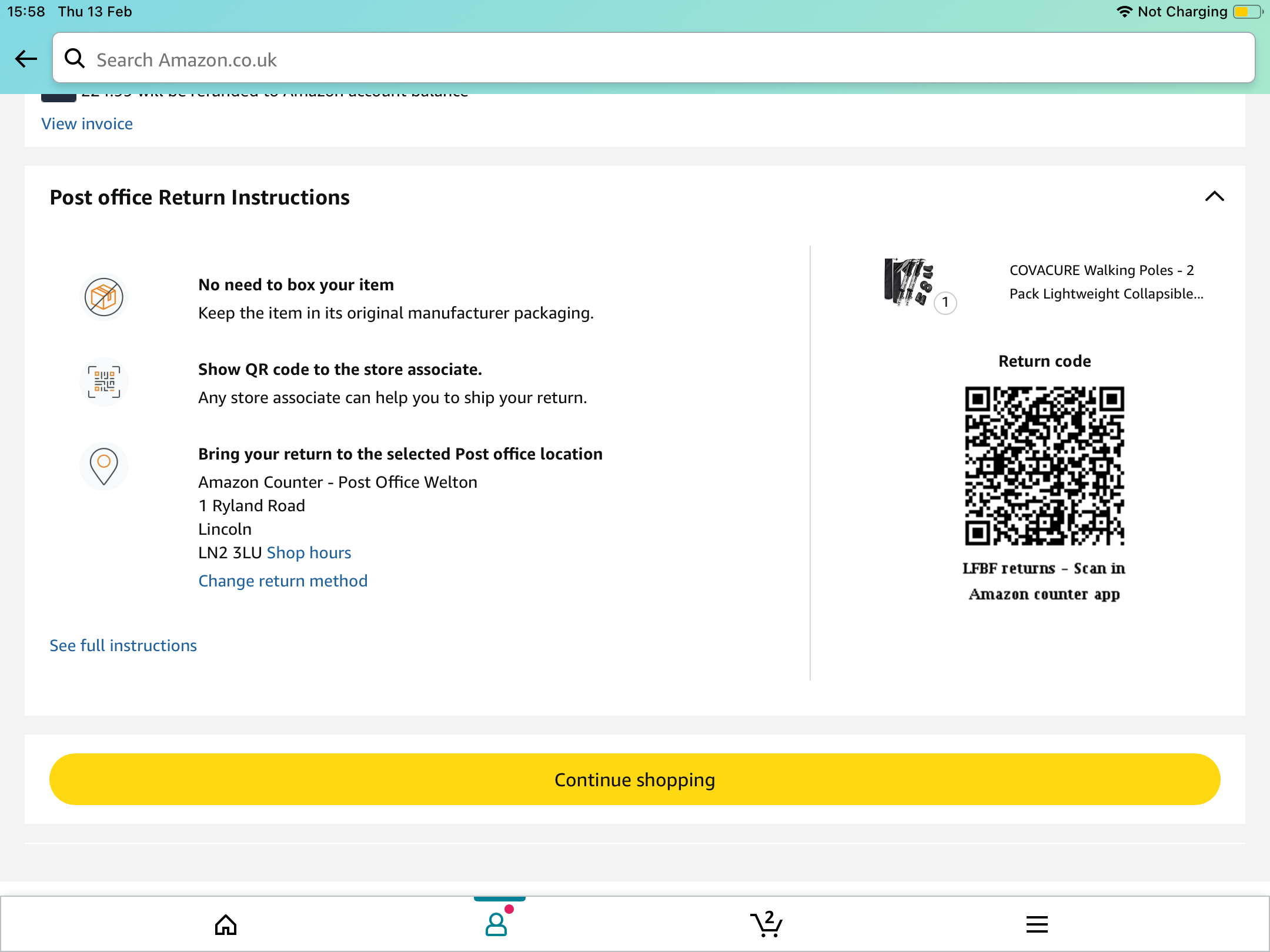Tap the QR code scan icon
Image resolution: width=1270 pixels, height=952 pixels.
point(103,382)
